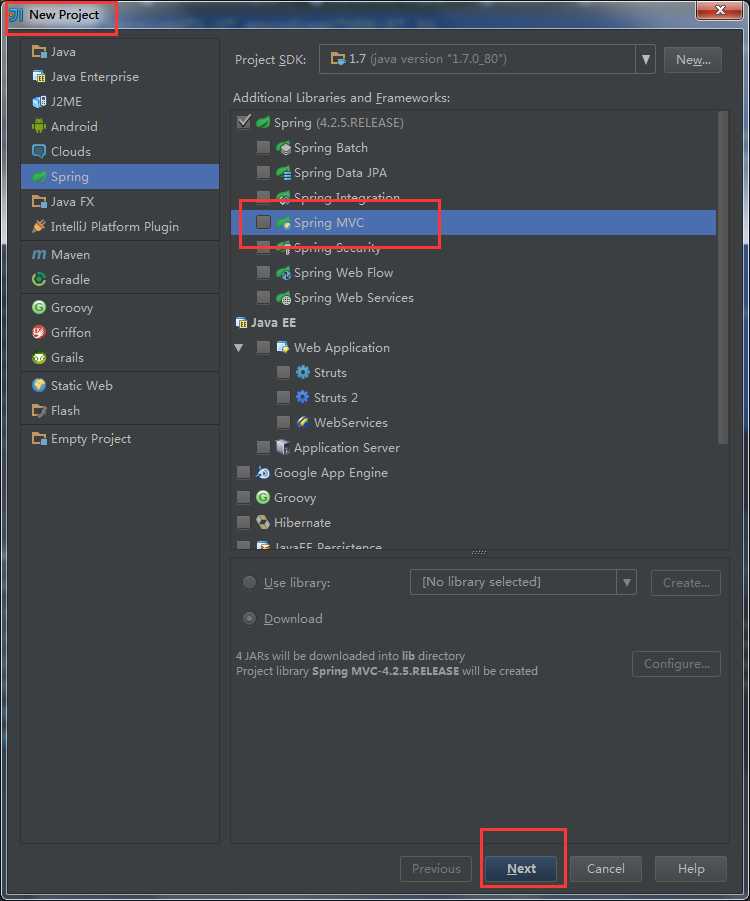The image size is (750, 901).
Task: Click the Struts 2 gear icon
Action: [x=303, y=397]
